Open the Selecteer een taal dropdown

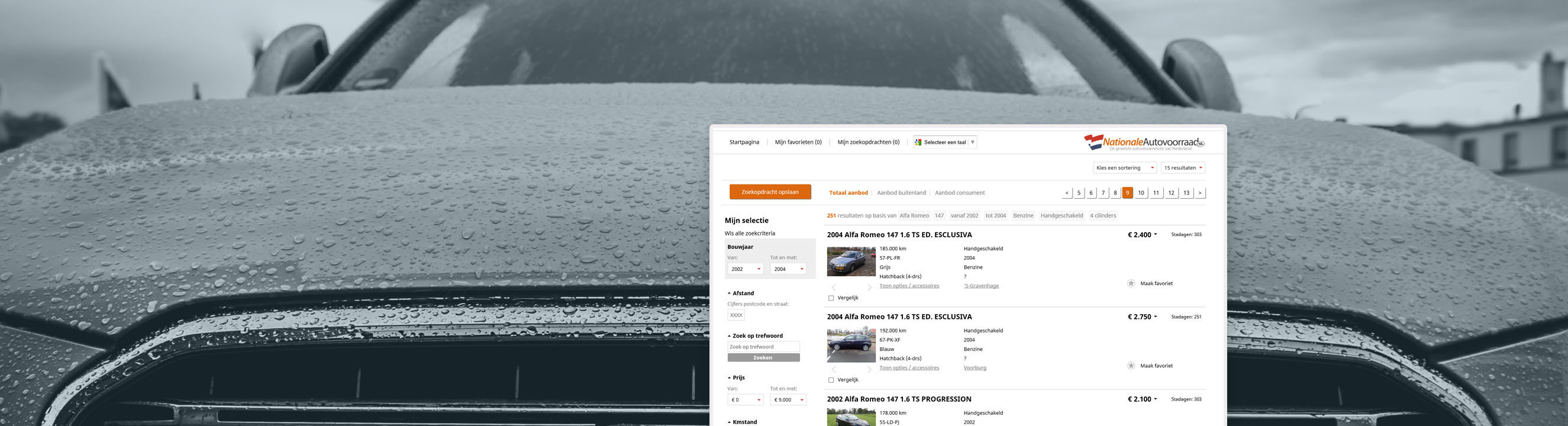(946, 143)
